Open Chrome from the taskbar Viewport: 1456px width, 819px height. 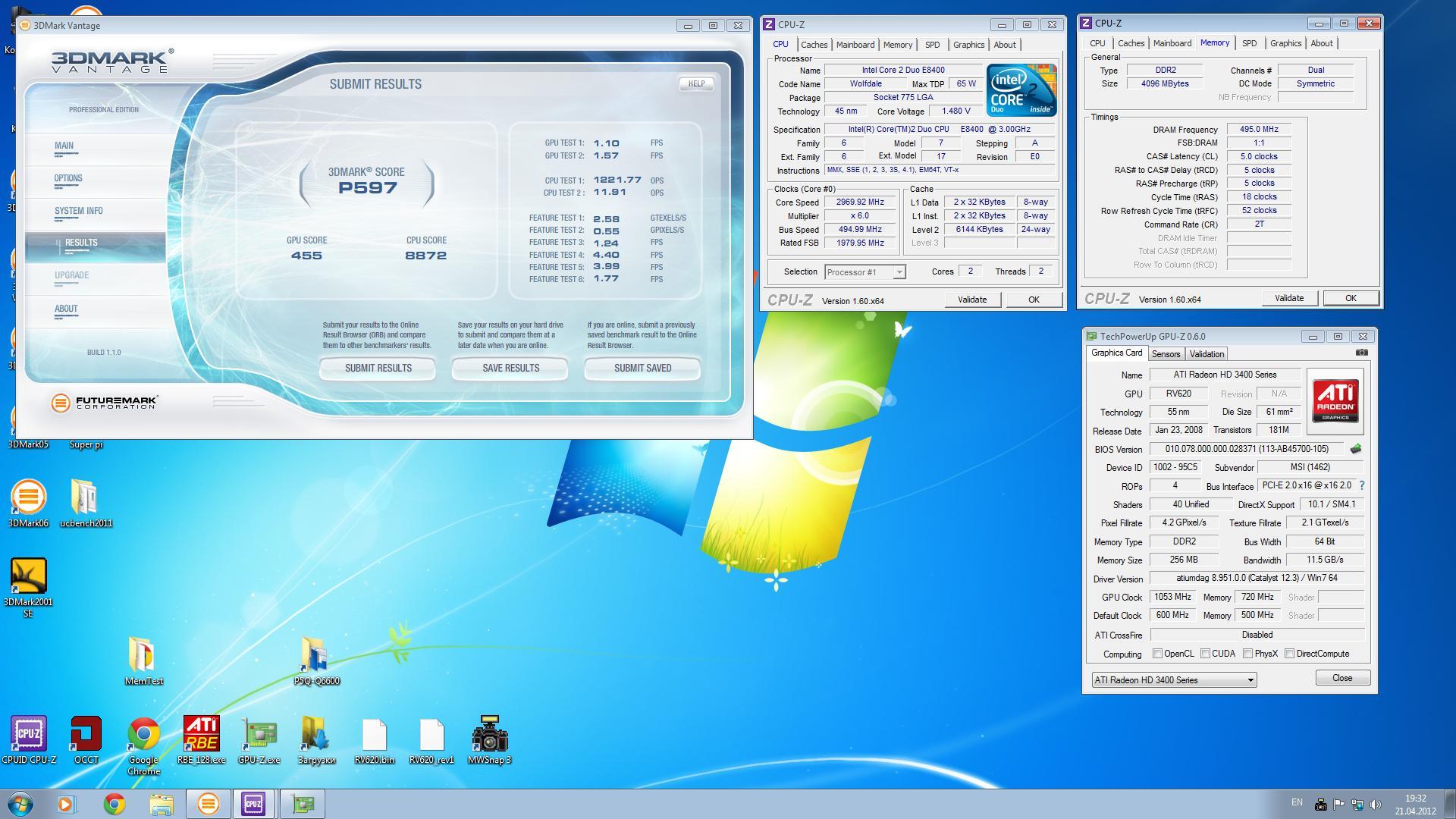click(x=115, y=804)
